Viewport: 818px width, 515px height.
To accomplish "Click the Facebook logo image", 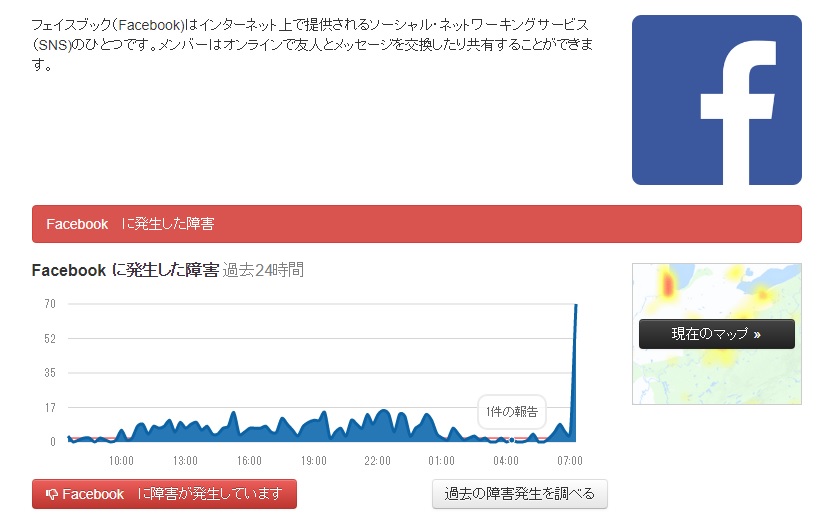I will tap(716, 100).
